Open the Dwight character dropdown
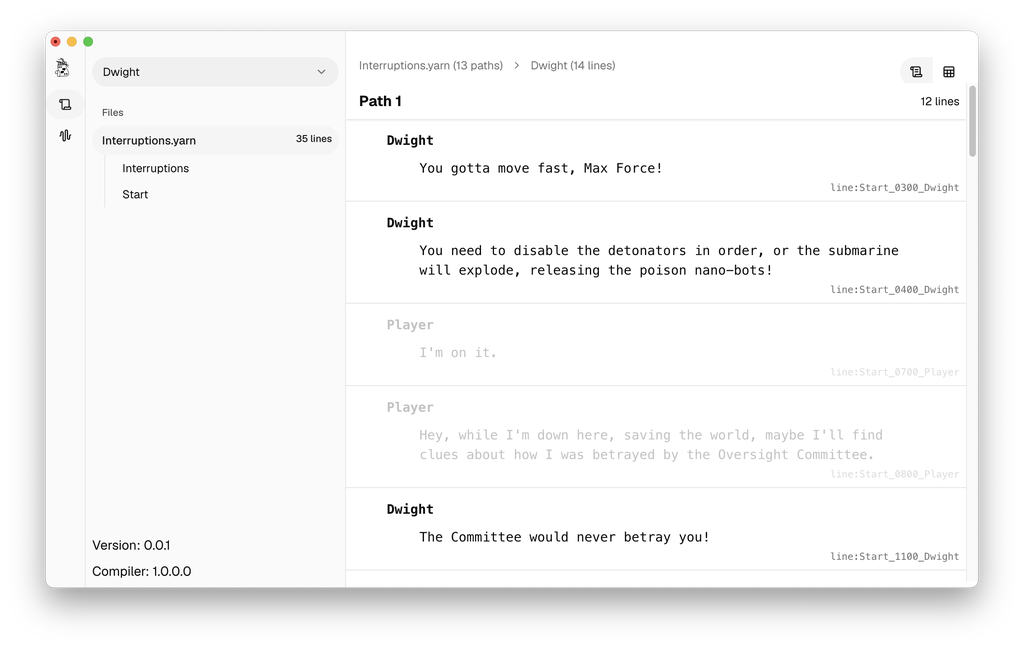Viewport: 1024px width, 648px height. click(215, 72)
